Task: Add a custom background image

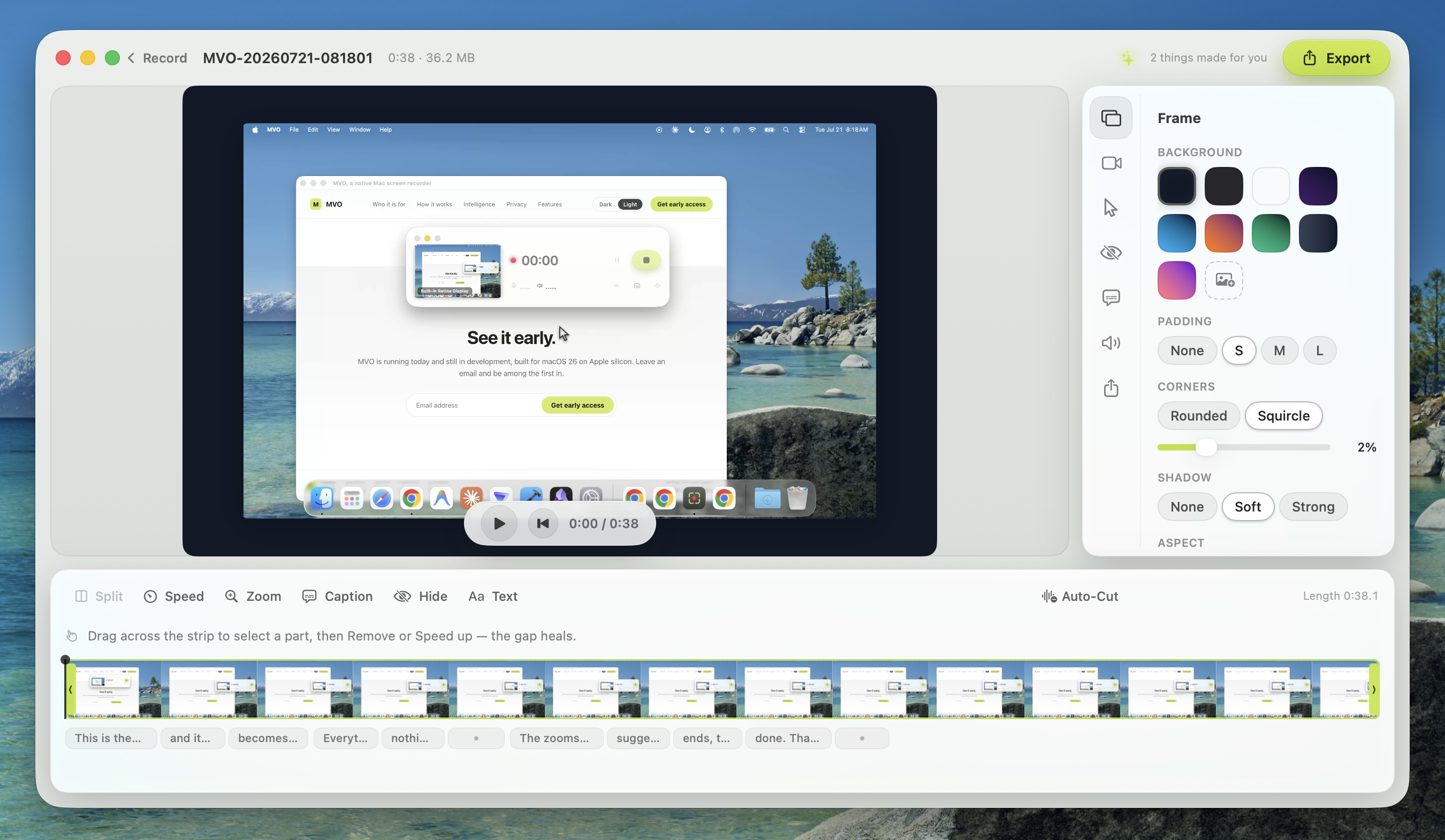Action: [1223, 280]
